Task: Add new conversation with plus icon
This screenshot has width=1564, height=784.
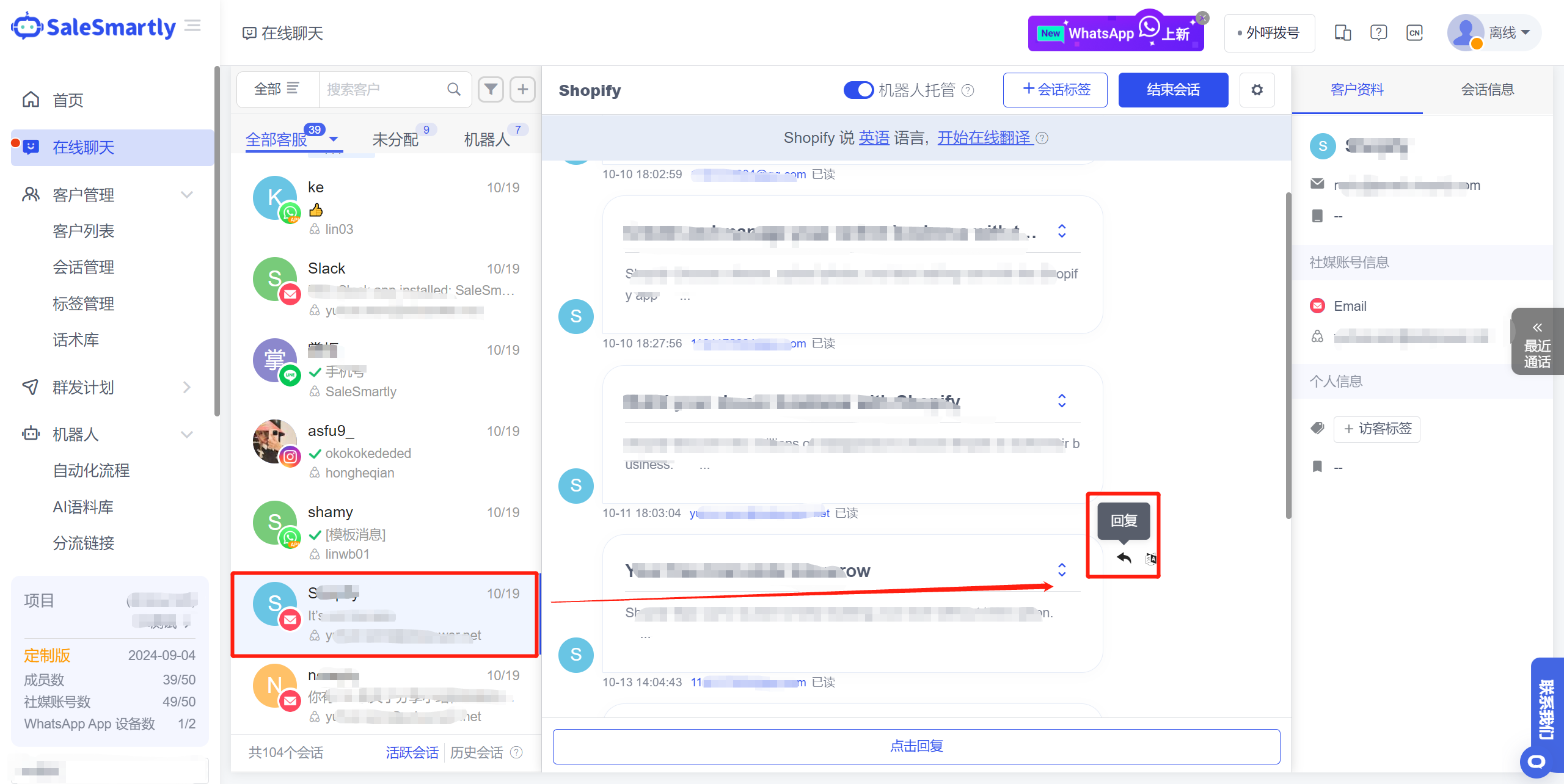Action: coord(523,89)
